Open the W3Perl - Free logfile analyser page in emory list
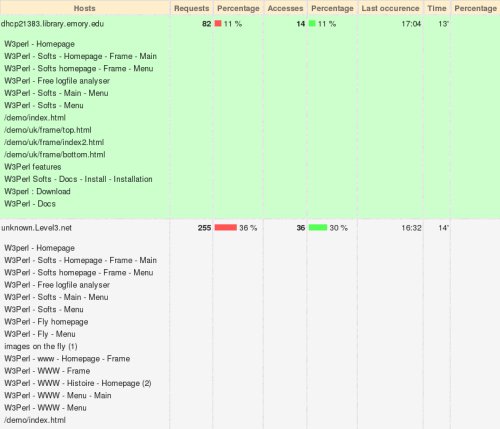This screenshot has height=429, width=500. click(x=57, y=81)
